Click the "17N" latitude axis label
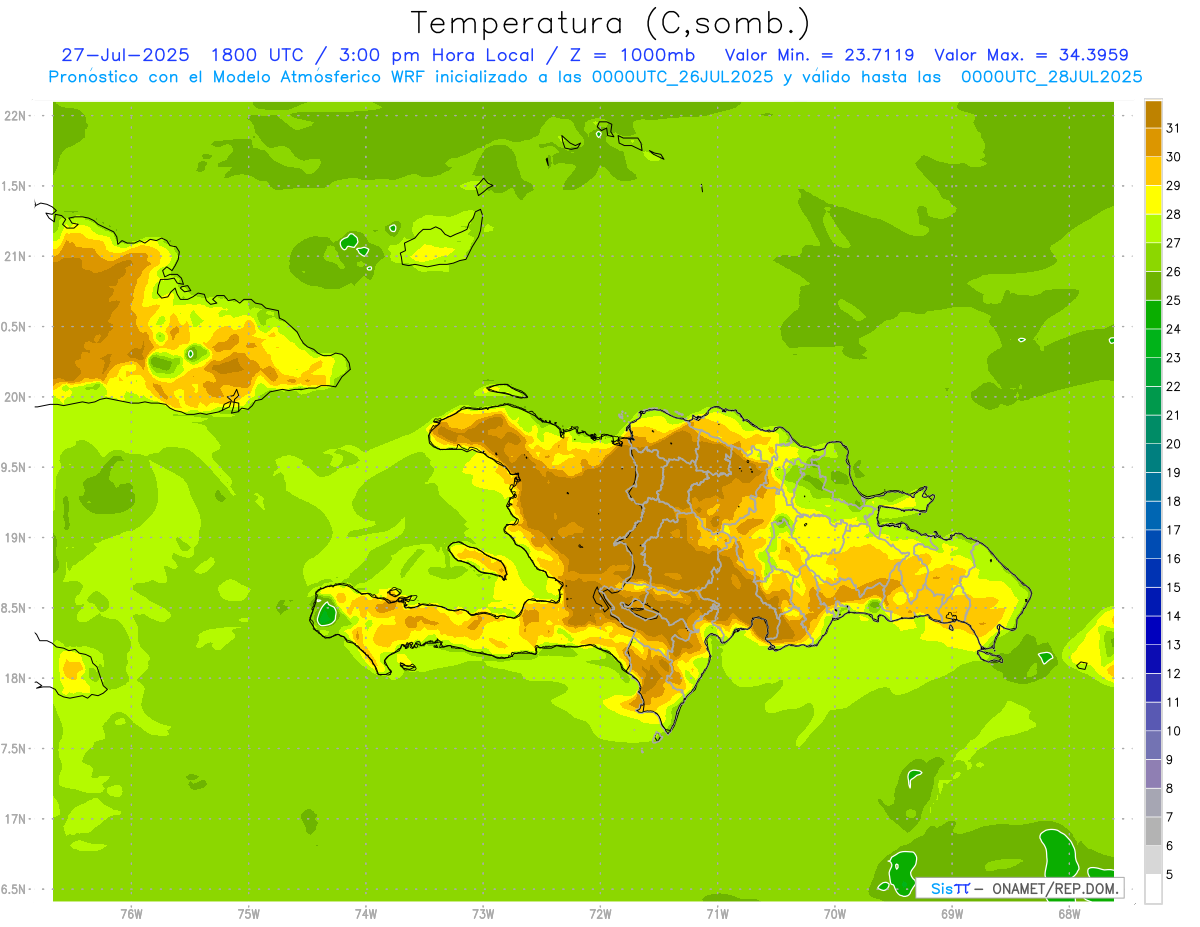1200x927 pixels. 16,819
